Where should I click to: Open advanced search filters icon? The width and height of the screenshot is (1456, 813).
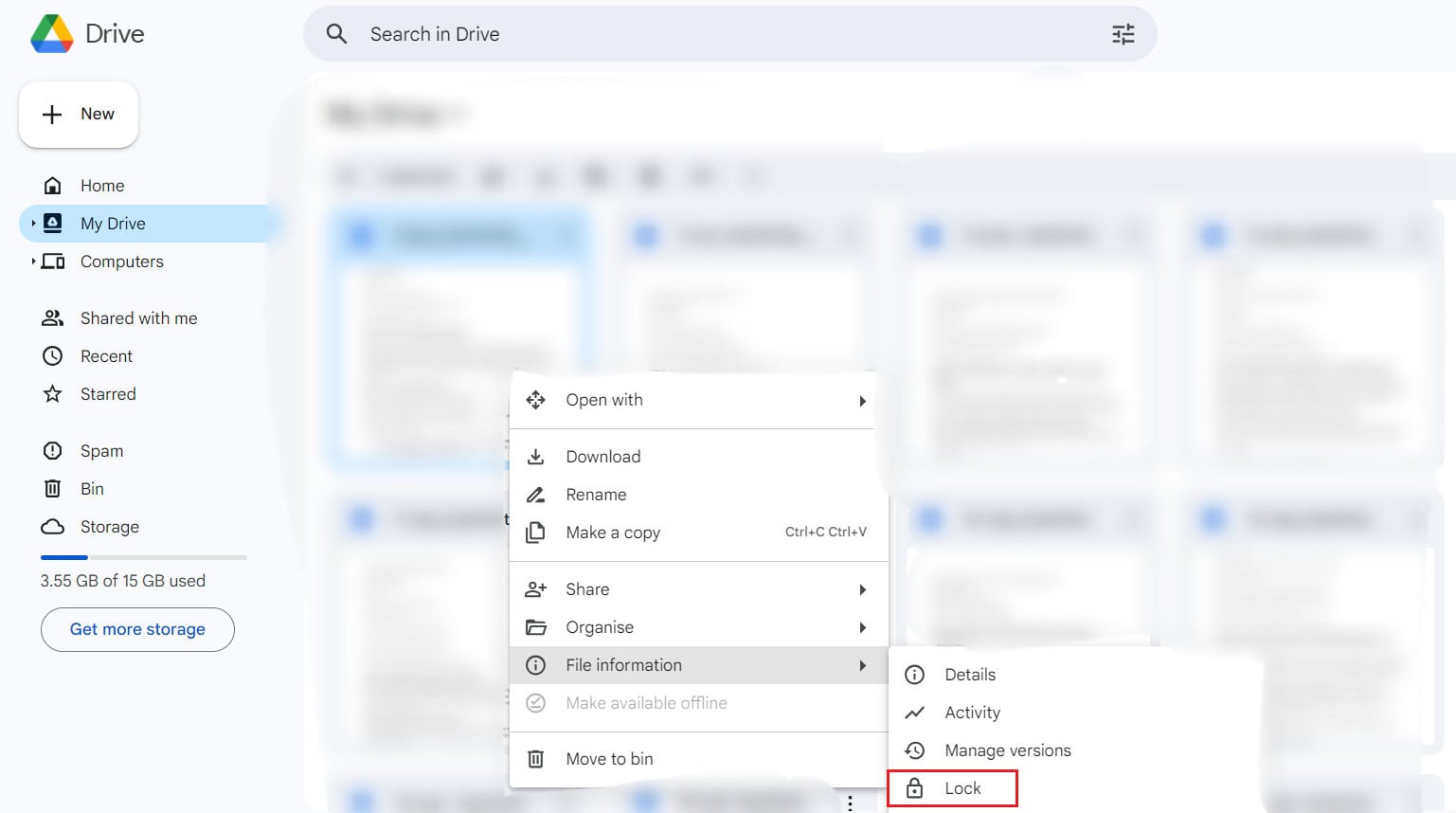(1123, 33)
